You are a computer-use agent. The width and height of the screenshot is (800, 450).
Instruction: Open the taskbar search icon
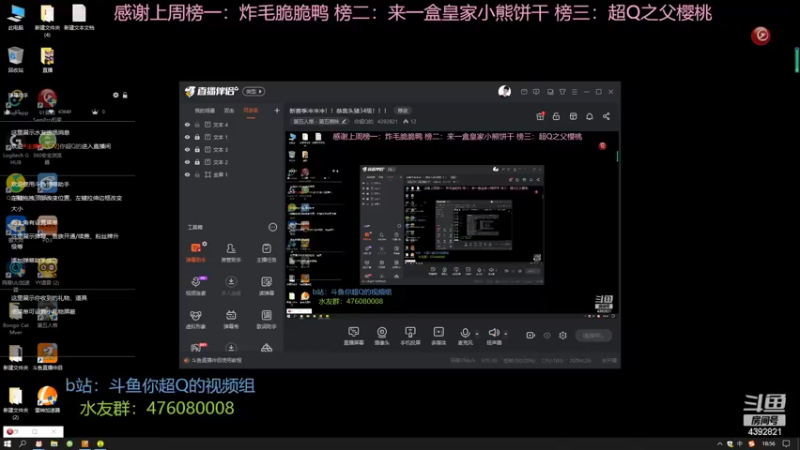click(x=22, y=444)
